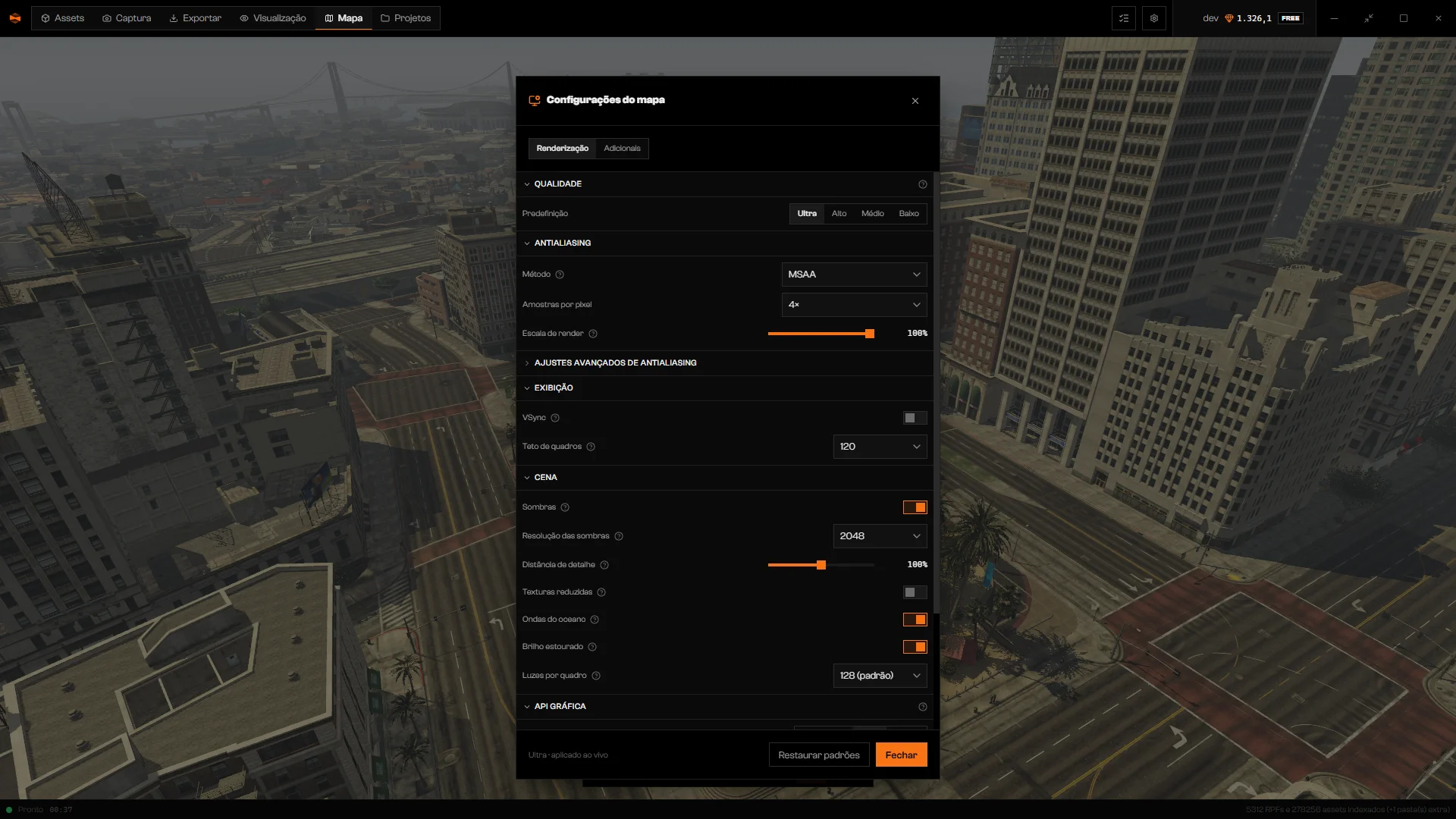Viewport: 1456px width, 819px height.
Task: Open the Método MSAA dropdown
Action: pyautogui.click(x=854, y=275)
